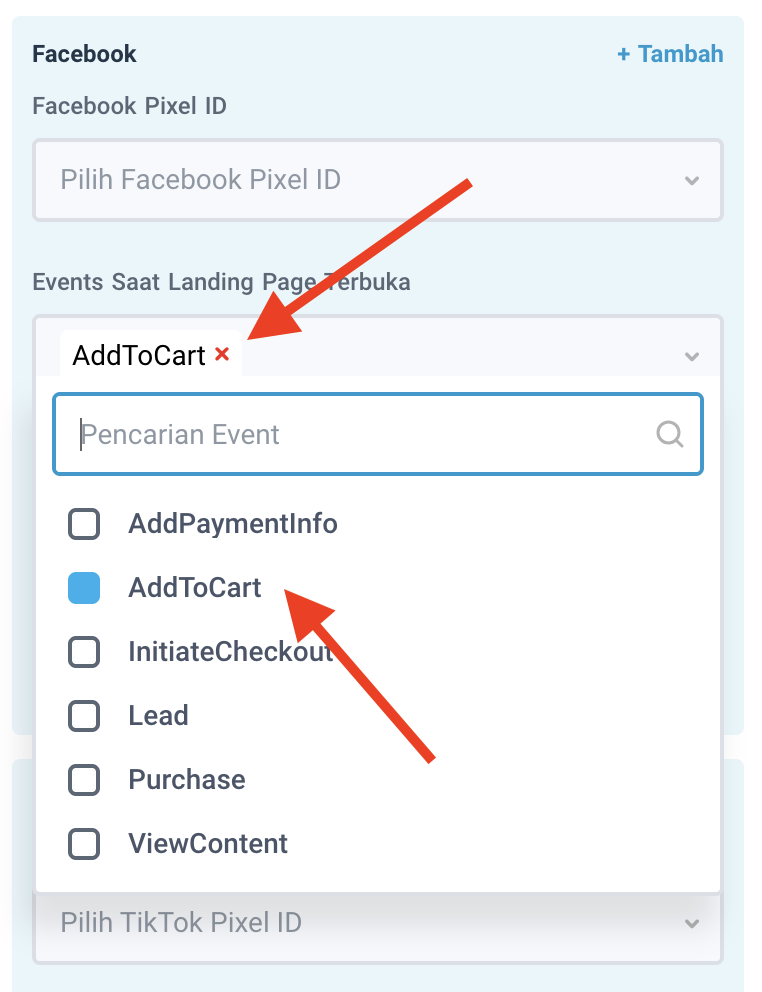The width and height of the screenshot is (762, 992).
Task: Enable the InitiateCheckout checkbox
Action: pos(84,652)
